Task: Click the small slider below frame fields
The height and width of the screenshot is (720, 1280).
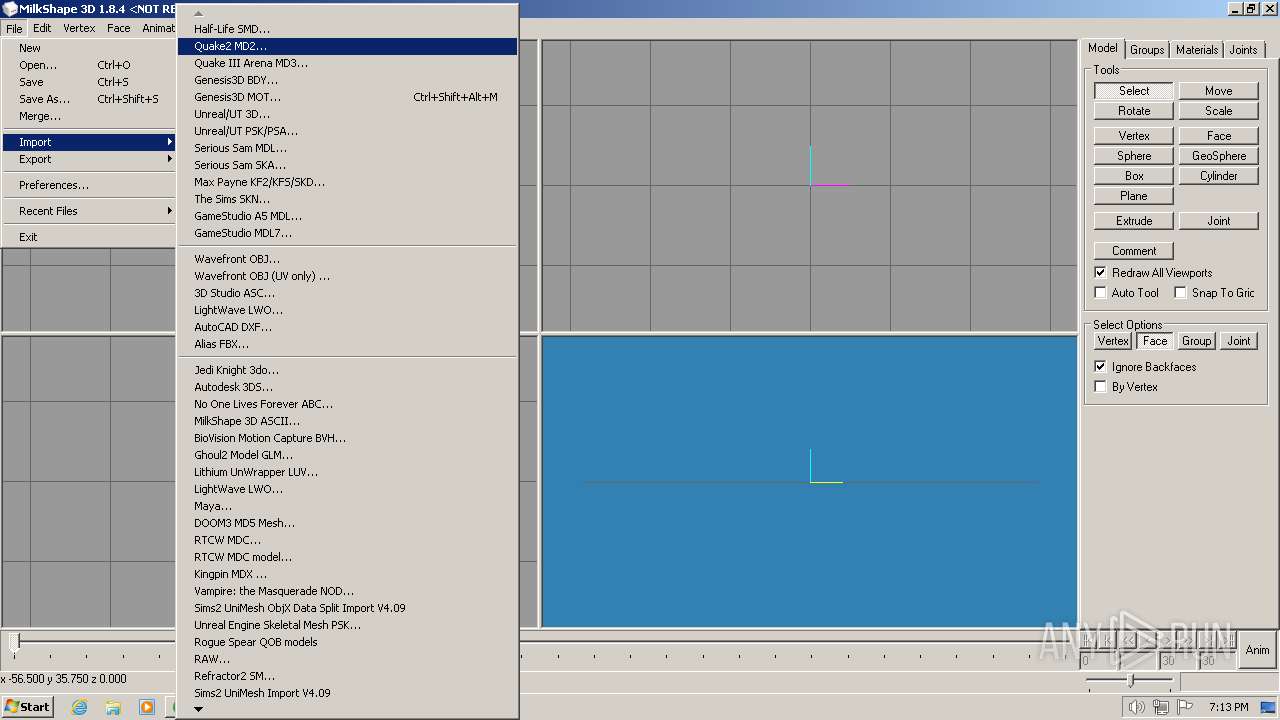Action: point(1130,681)
